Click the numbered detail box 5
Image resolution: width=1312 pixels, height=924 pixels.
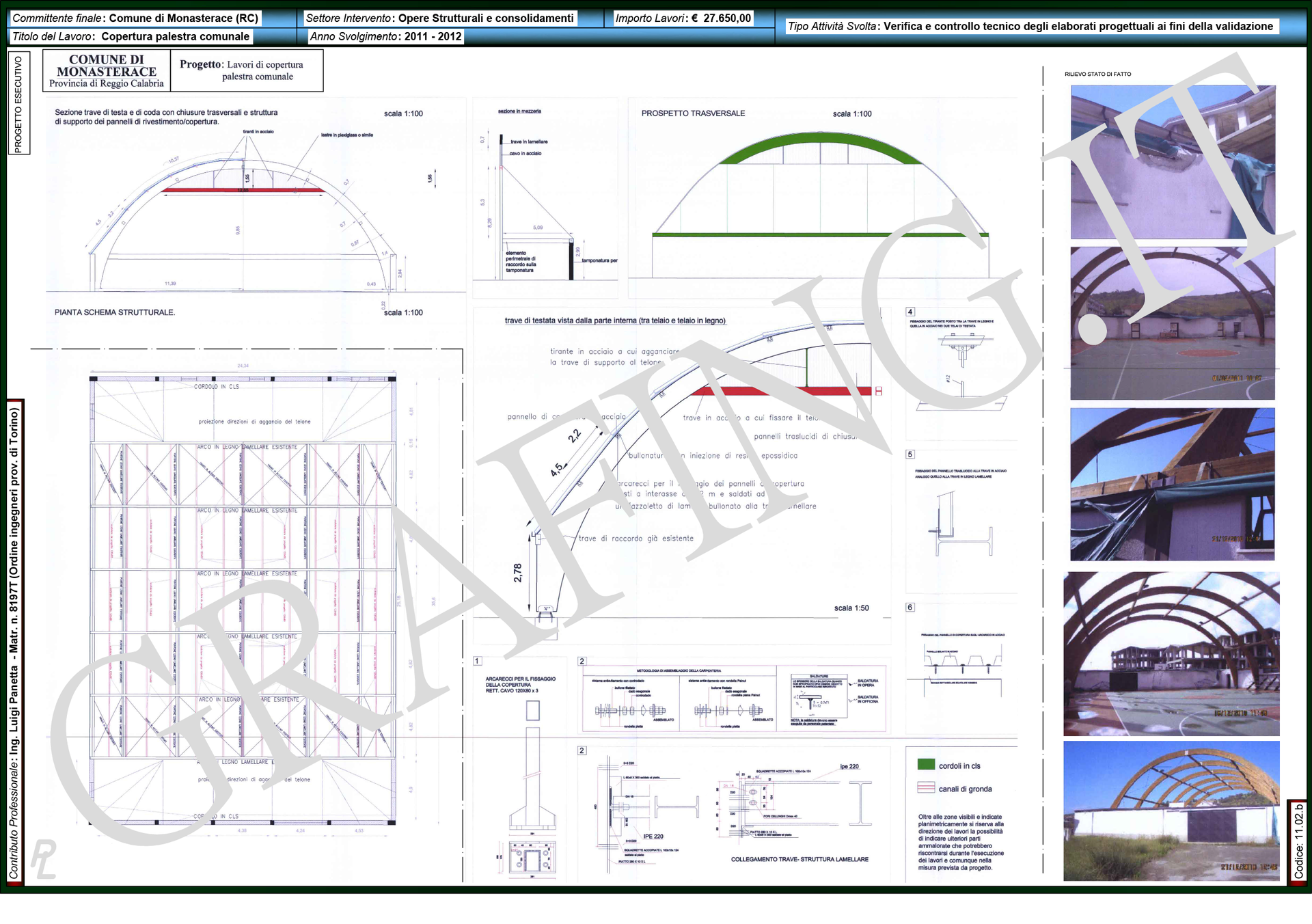pos(910,454)
